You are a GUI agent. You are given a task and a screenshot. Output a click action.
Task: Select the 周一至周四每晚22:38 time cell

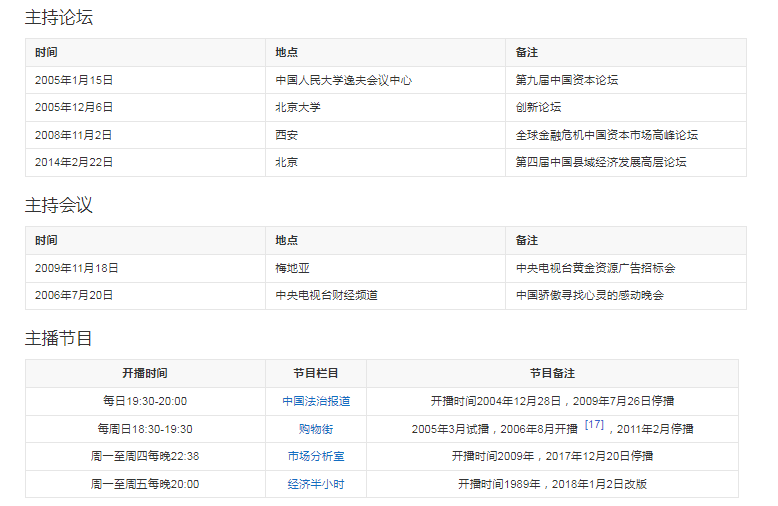pyautogui.click(x=145, y=456)
